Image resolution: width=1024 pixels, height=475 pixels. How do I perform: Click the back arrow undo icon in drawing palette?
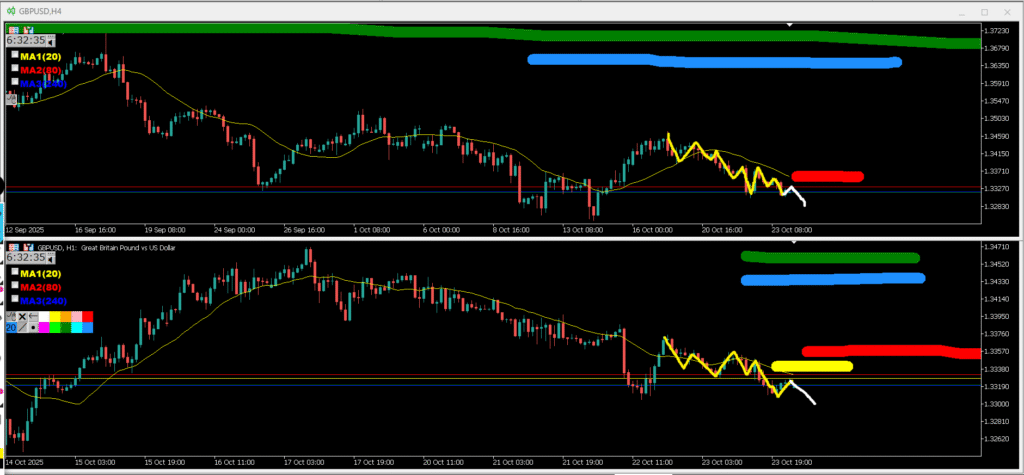[33, 315]
